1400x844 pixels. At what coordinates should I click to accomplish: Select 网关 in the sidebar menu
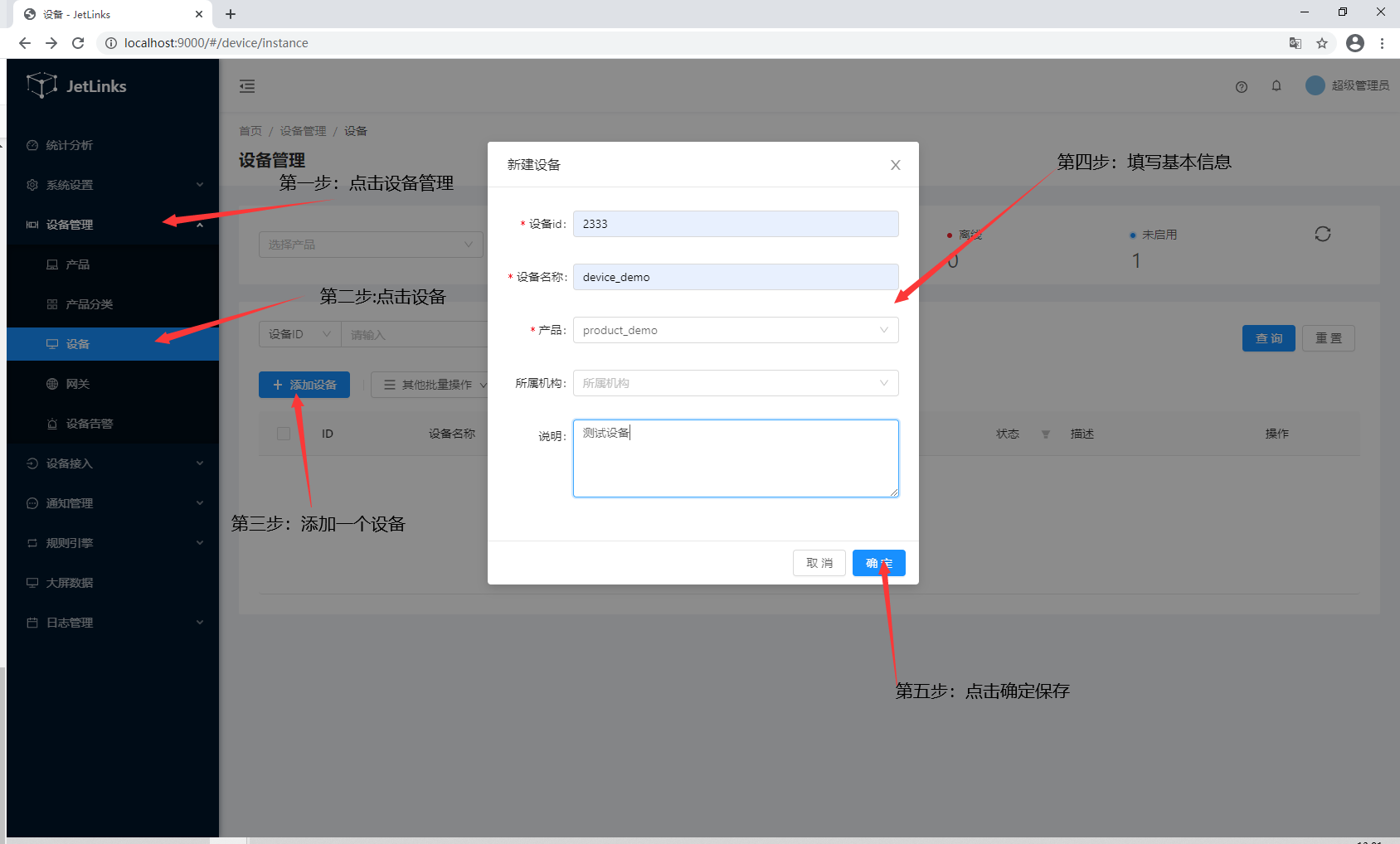78,384
